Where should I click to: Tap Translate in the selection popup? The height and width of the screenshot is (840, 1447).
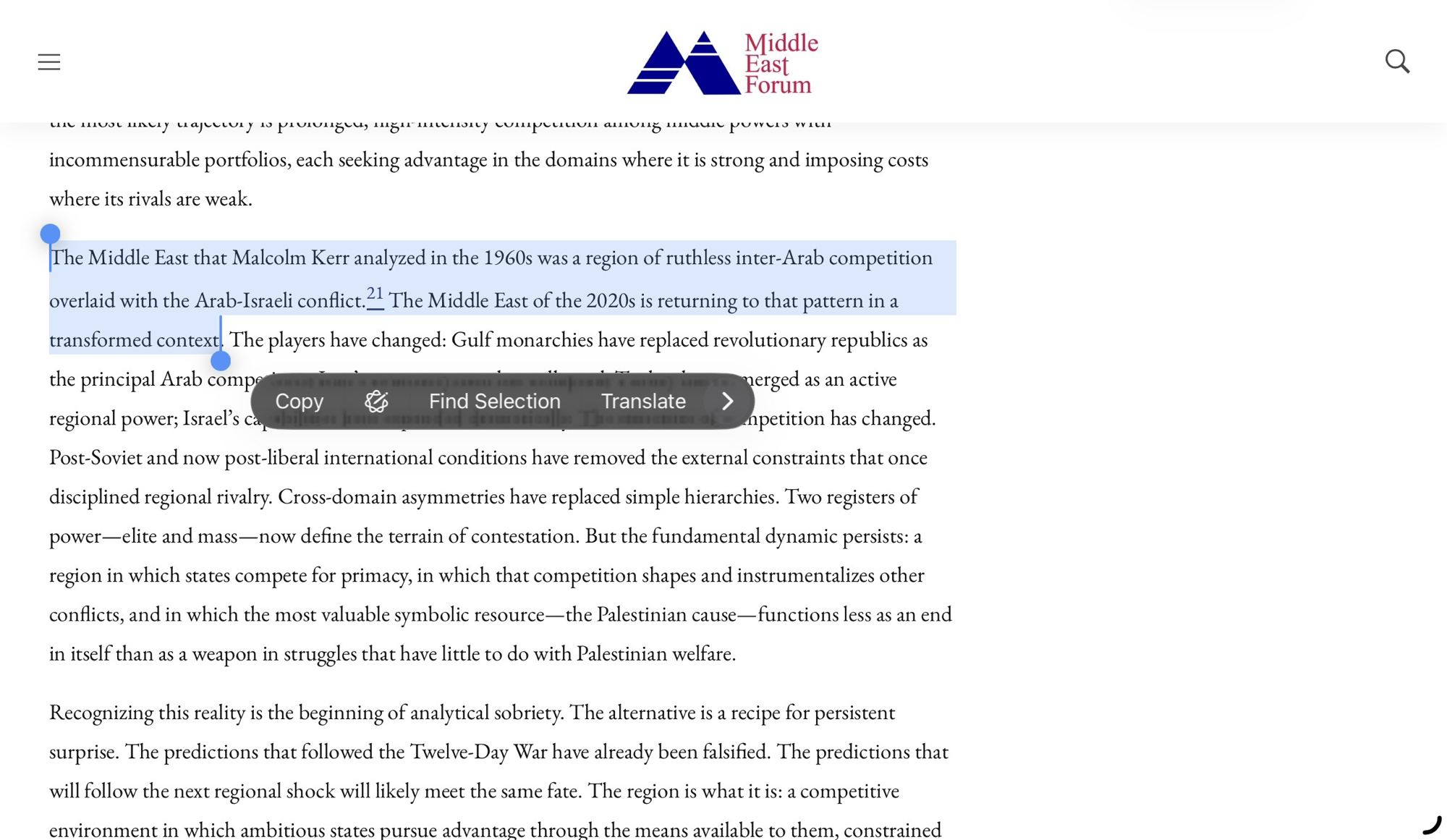click(643, 402)
